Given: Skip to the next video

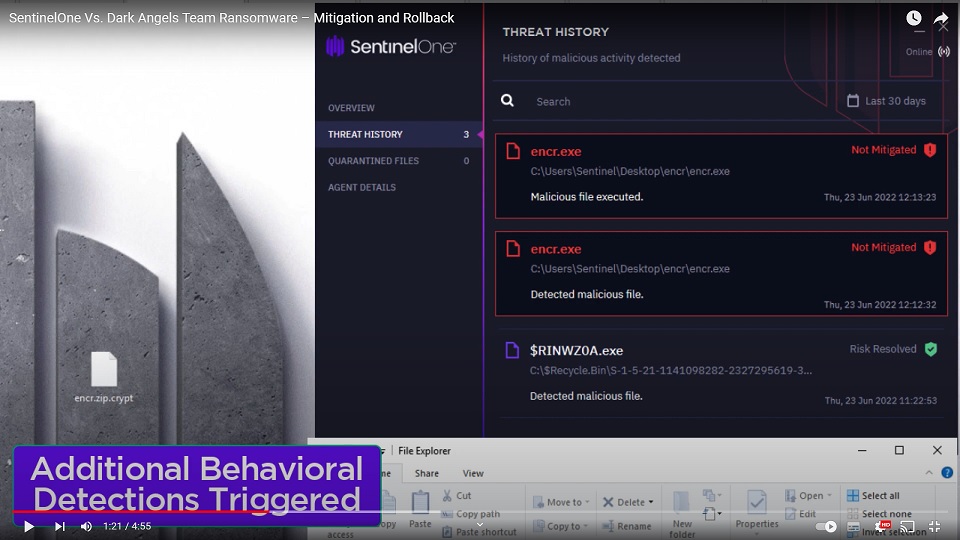Looking at the screenshot, I should 60,526.
